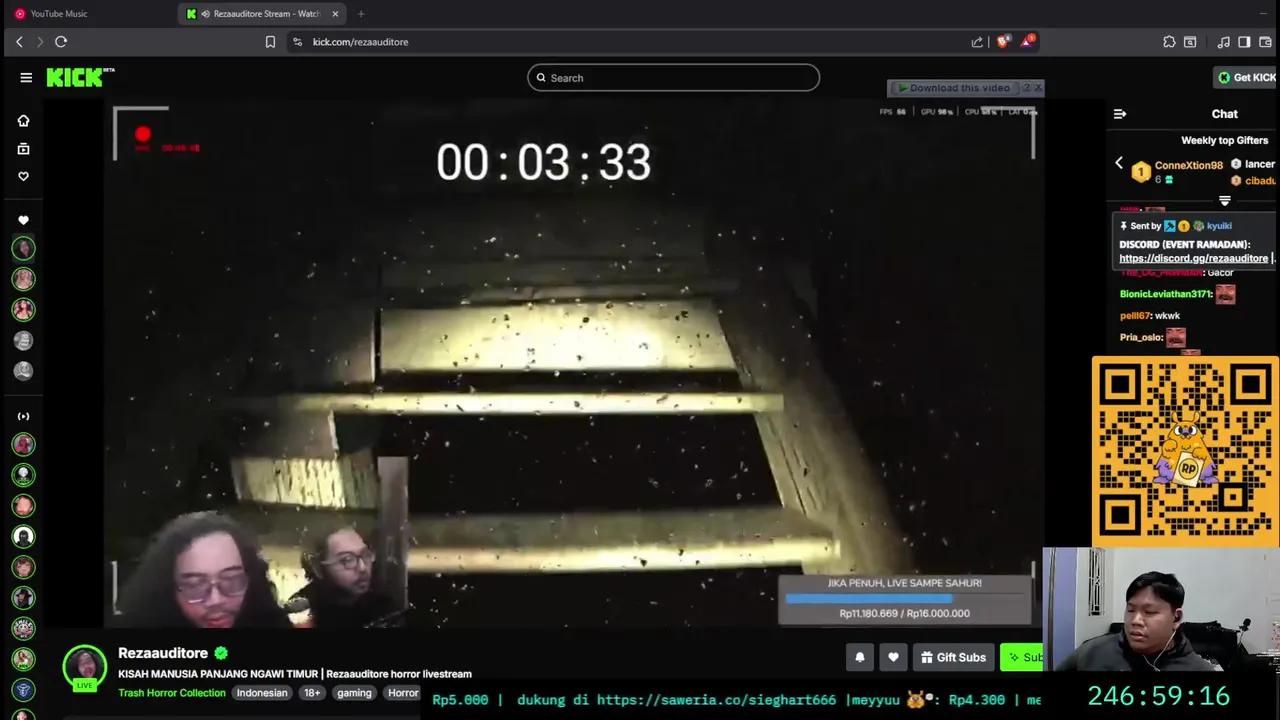Click the Get KICK button
1280x720 pixels.
(1246, 77)
